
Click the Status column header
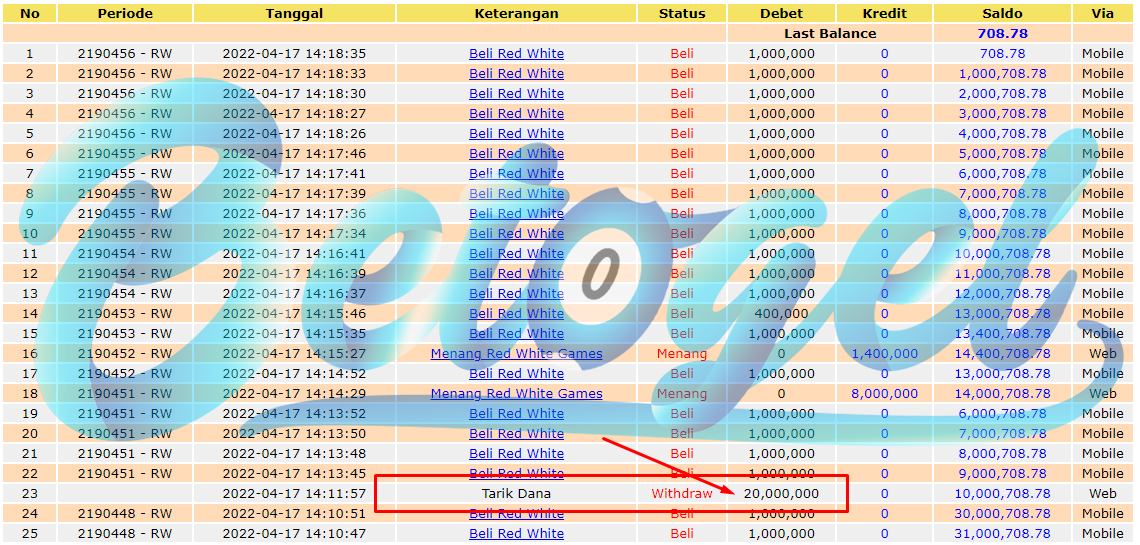tap(682, 13)
